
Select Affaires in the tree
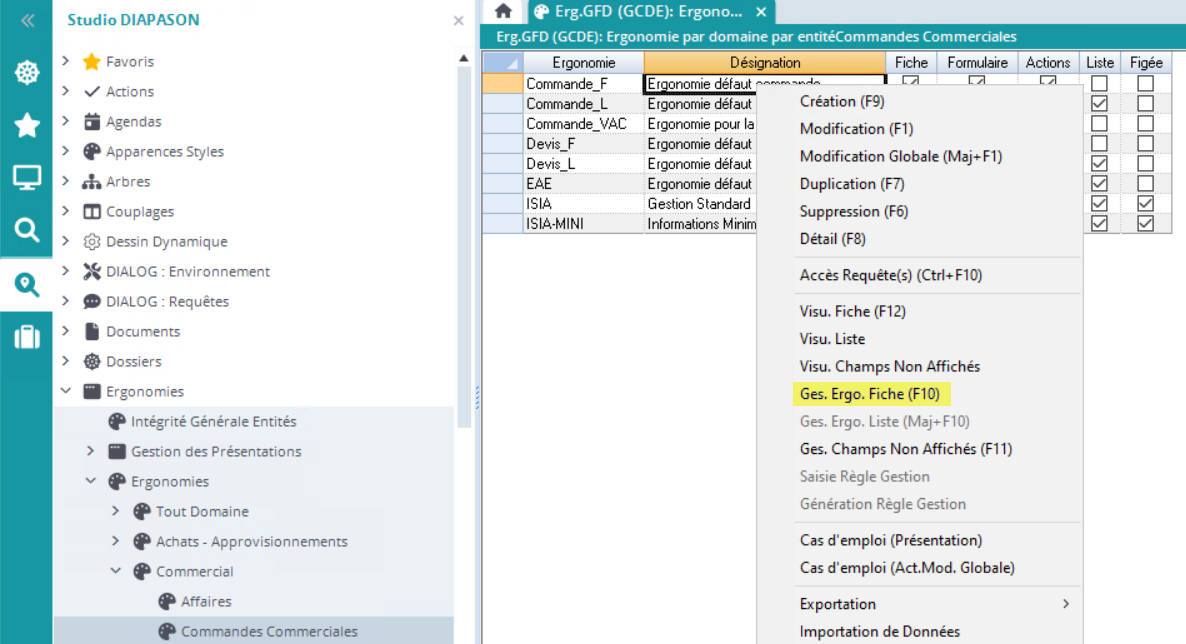pos(206,601)
